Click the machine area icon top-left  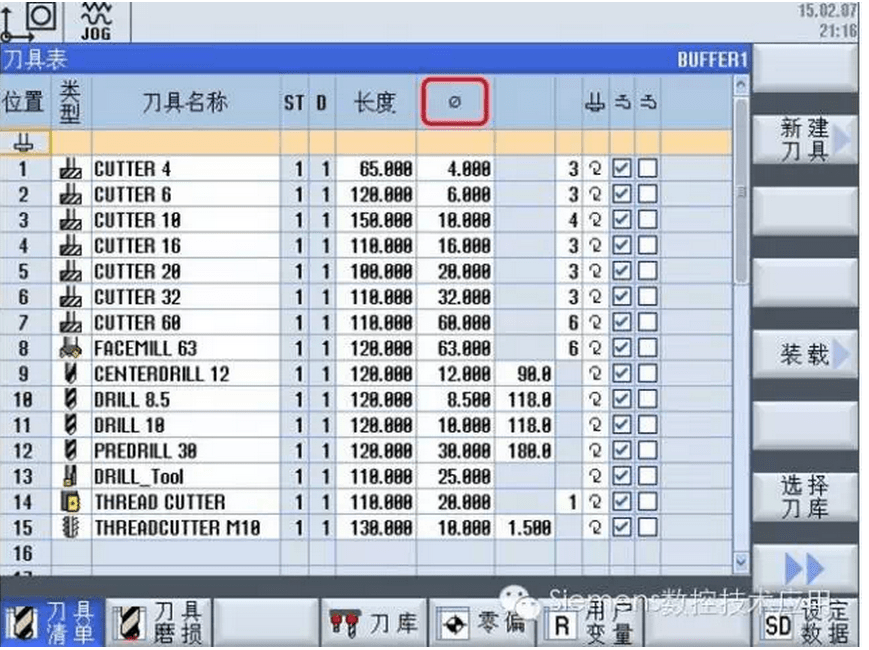(32, 22)
